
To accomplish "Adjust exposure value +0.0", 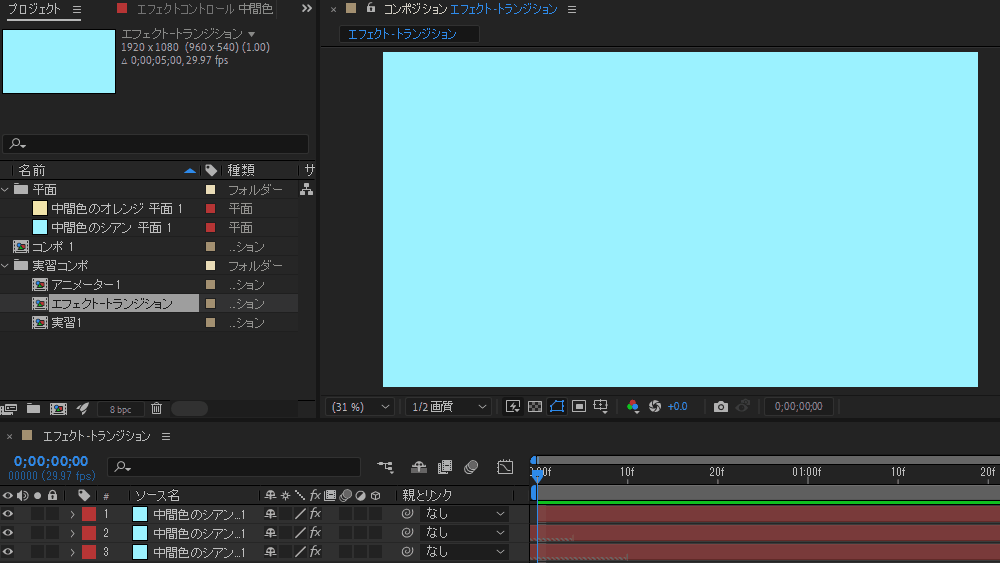I will (x=677, y=406).
